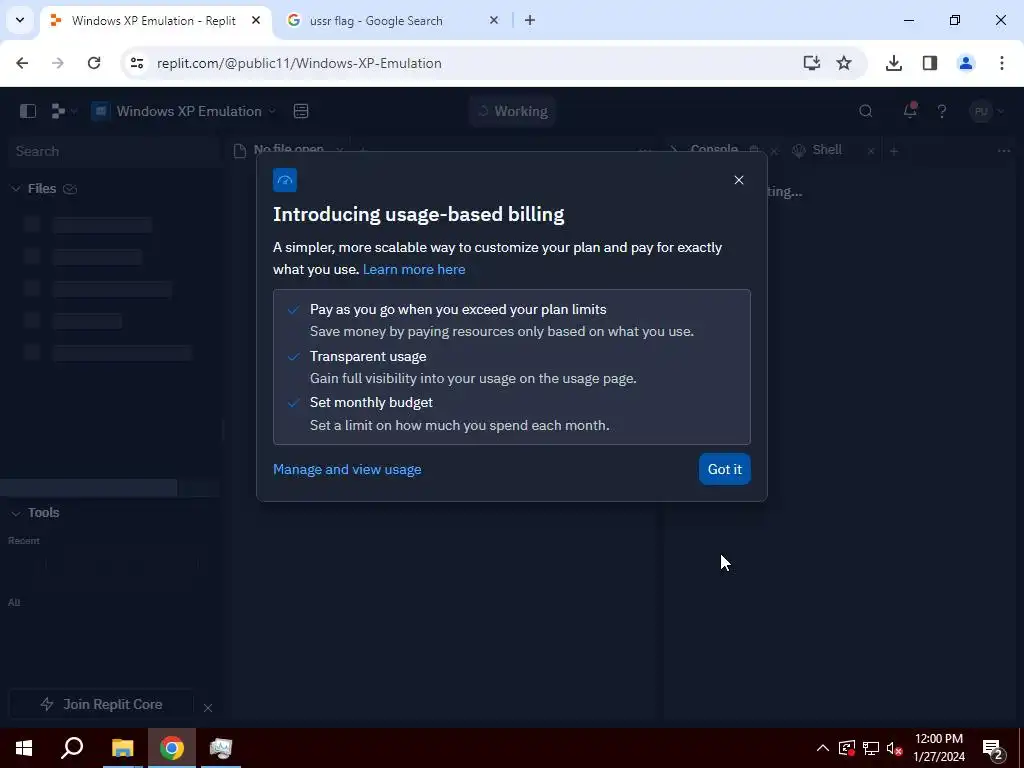Image resolution: width=1024 pixels, height=768 pixels.
Task: Collapse the Tools section
Action: [15, 513]
